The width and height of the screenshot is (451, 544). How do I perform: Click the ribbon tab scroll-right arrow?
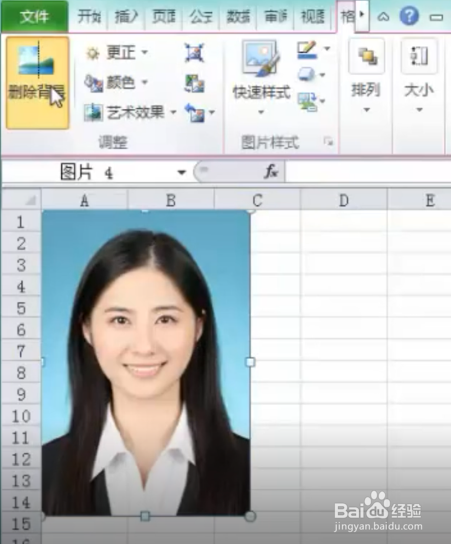click(362, 15)
